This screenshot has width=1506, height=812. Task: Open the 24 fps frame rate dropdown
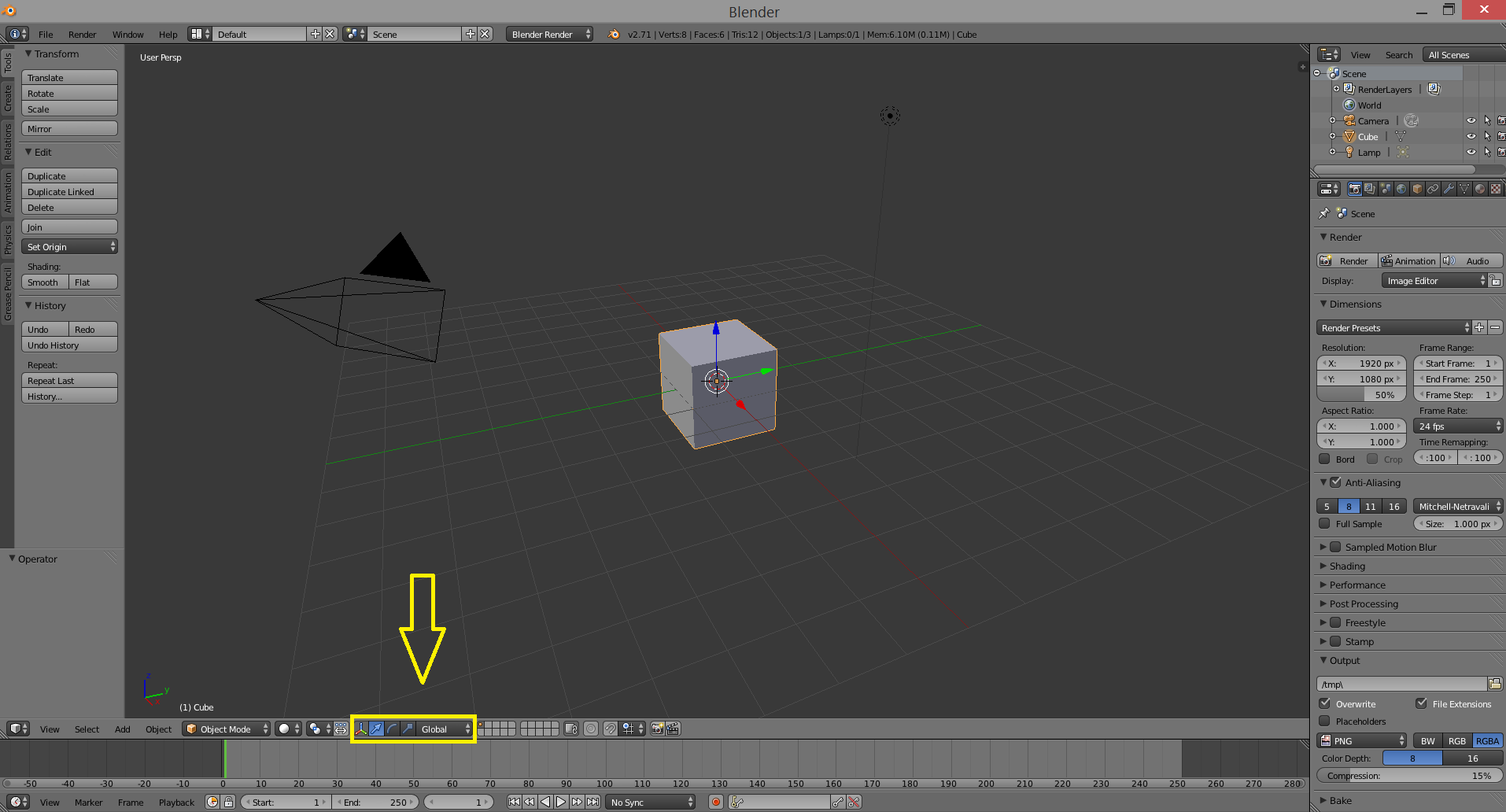pyautogui.click(x=1458, y=426)
